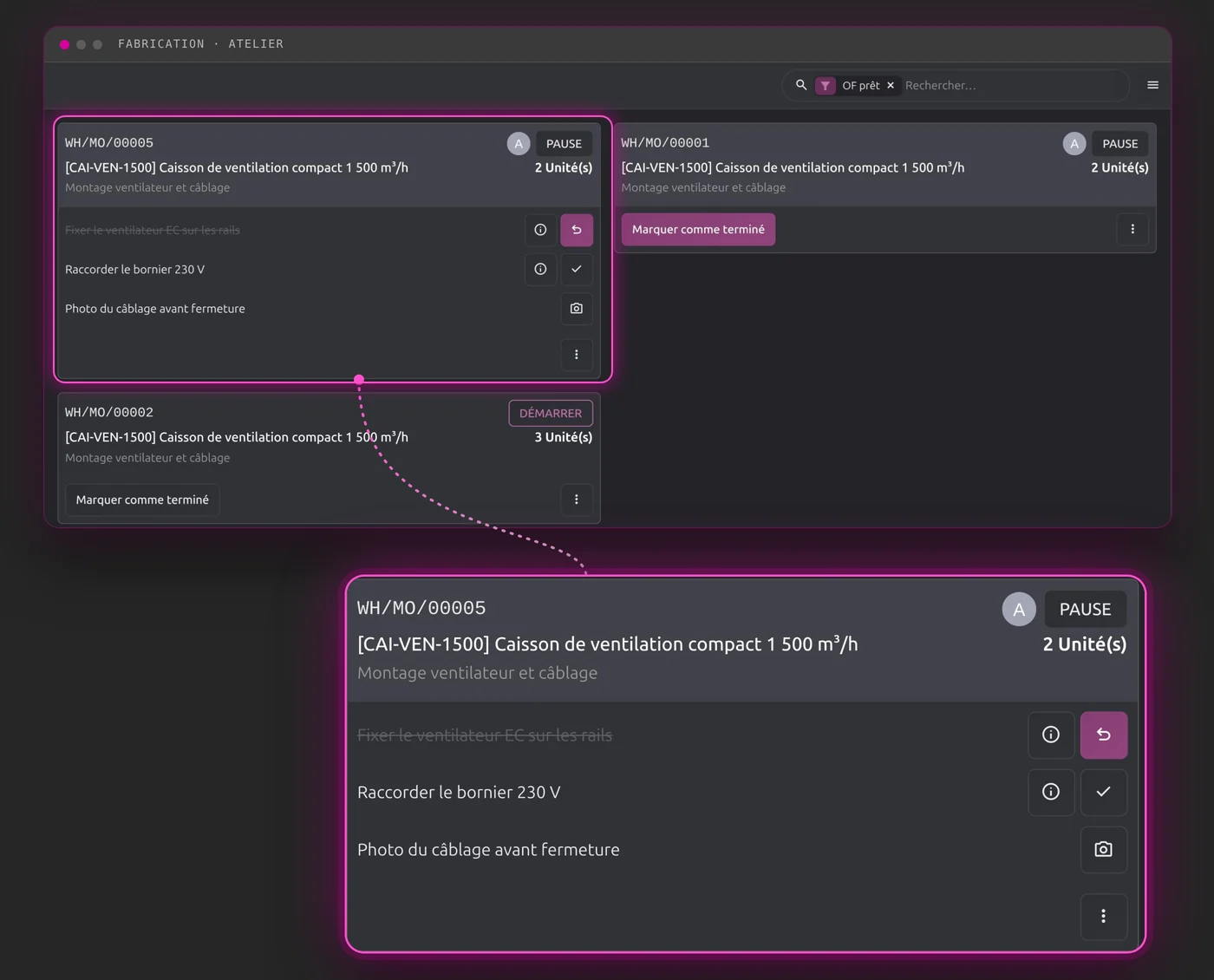Remove the OF prêt filter chip

point(891,85)
